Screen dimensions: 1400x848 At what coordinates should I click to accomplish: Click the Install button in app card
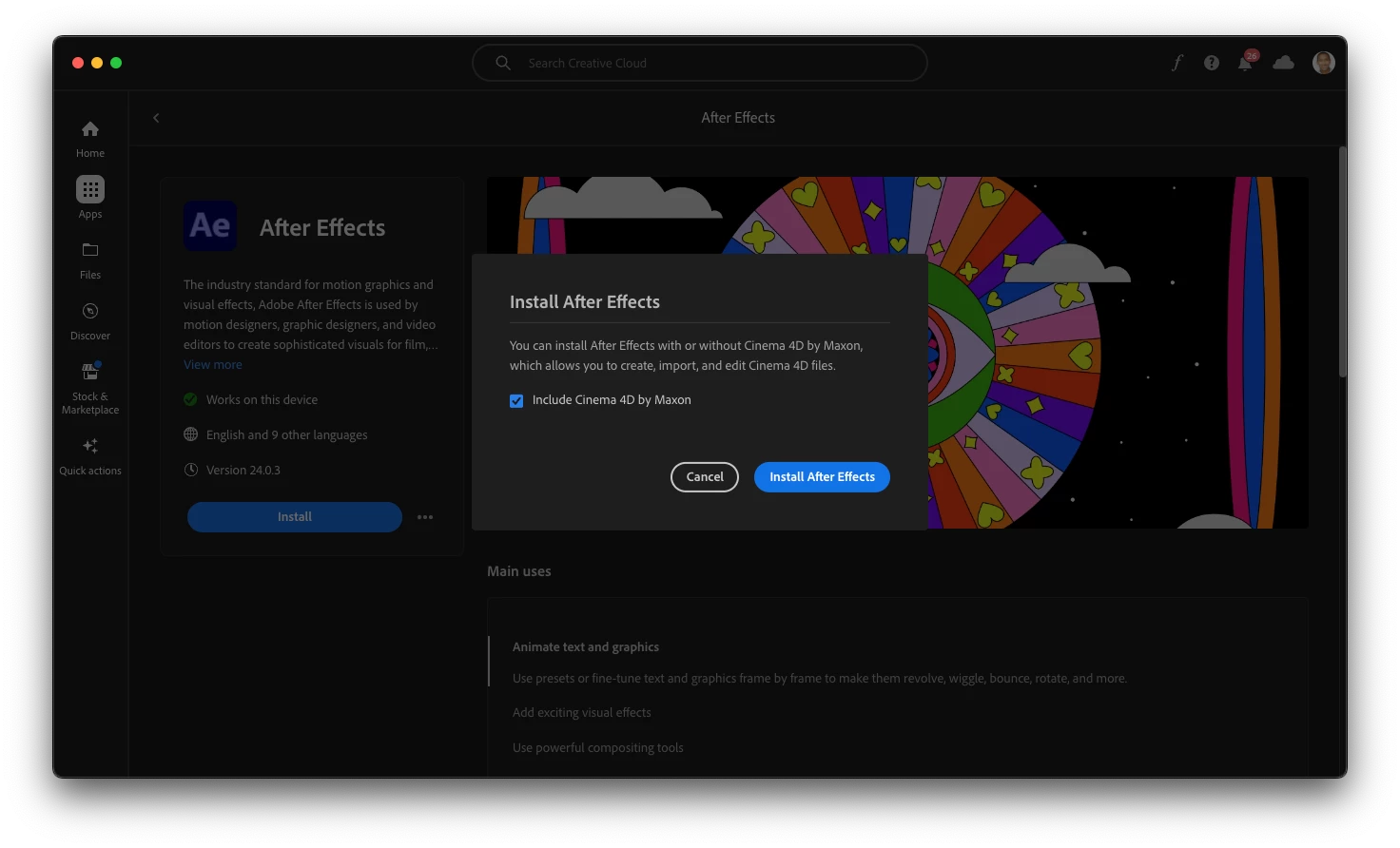295,517
